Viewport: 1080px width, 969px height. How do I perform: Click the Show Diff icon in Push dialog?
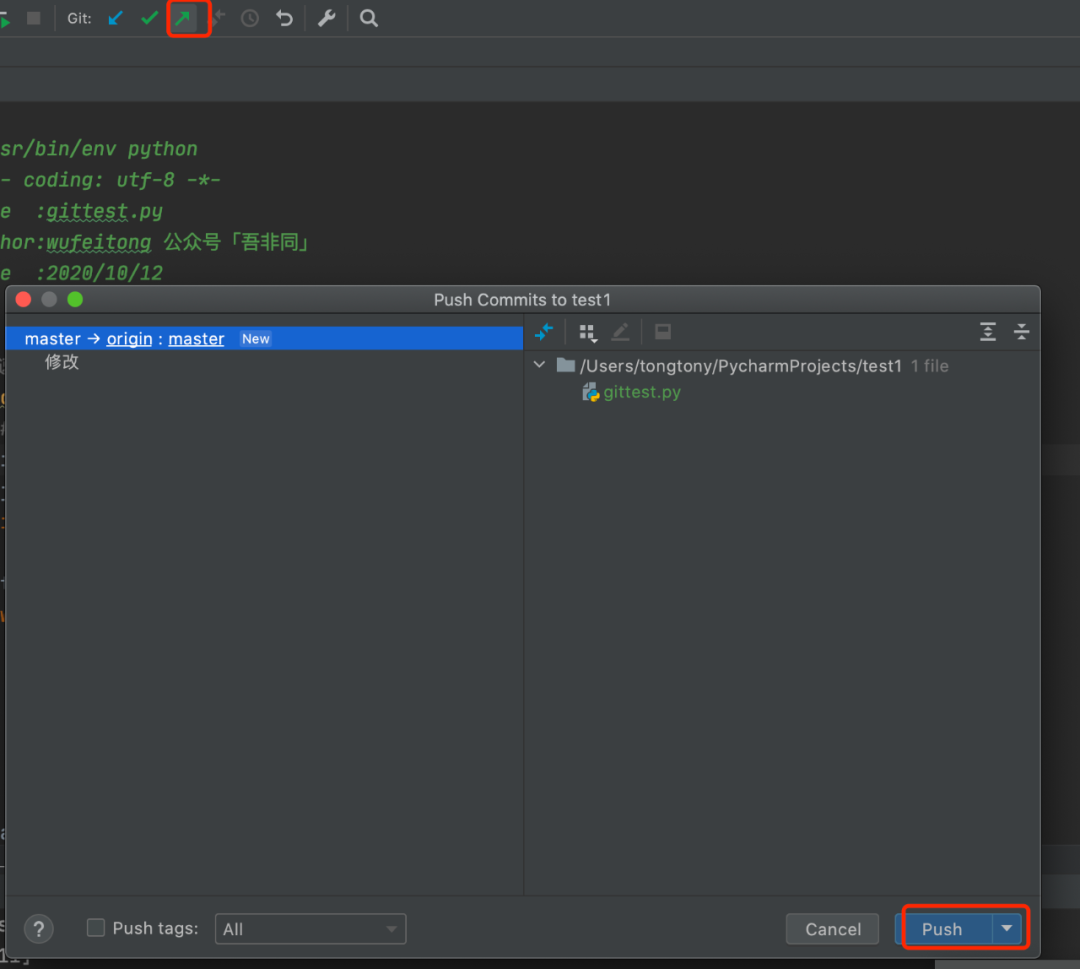click(x=544, y=332)
